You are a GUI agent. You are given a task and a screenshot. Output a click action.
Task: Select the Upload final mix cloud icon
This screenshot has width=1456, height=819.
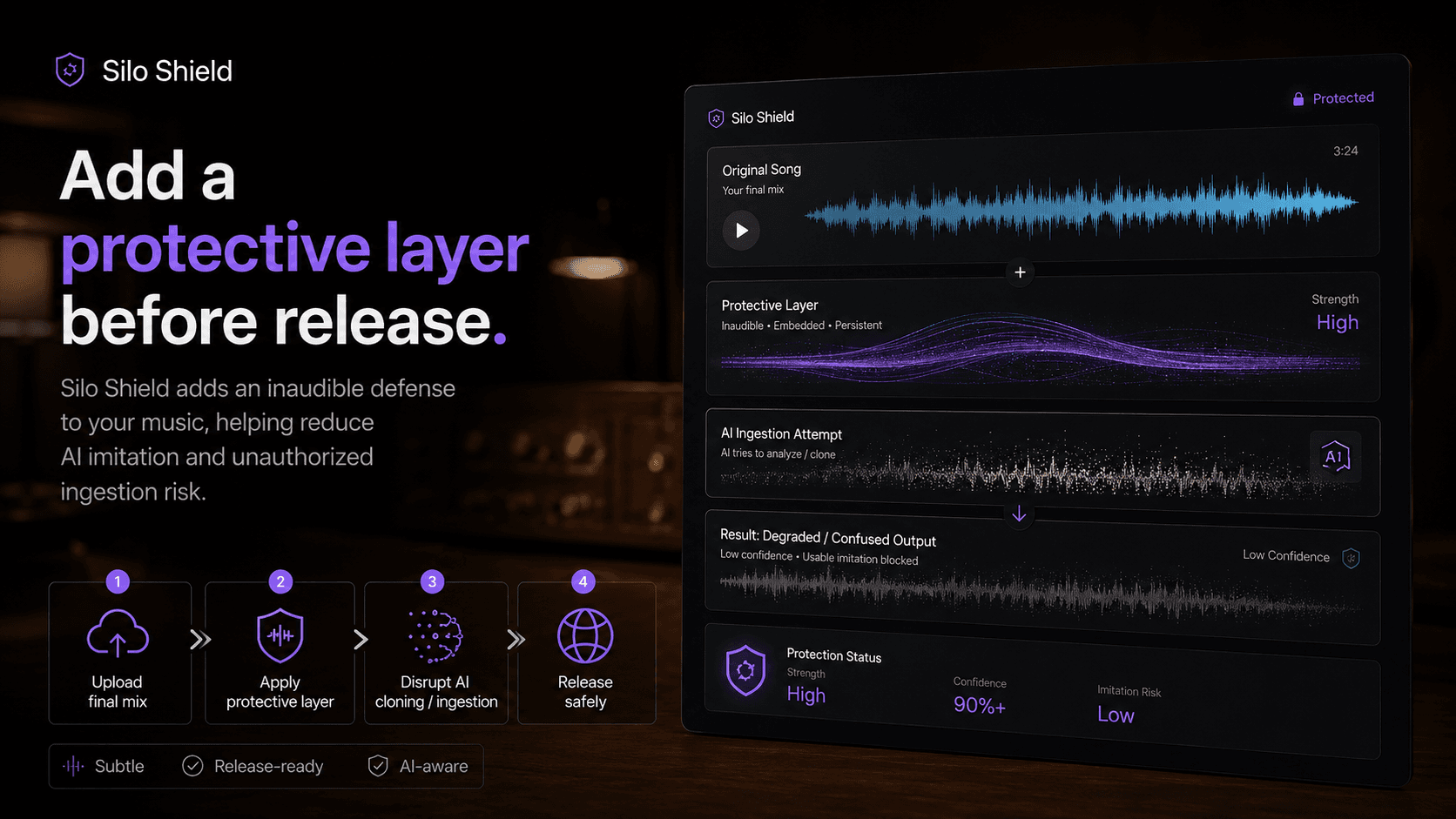click(x=118, y=633)
